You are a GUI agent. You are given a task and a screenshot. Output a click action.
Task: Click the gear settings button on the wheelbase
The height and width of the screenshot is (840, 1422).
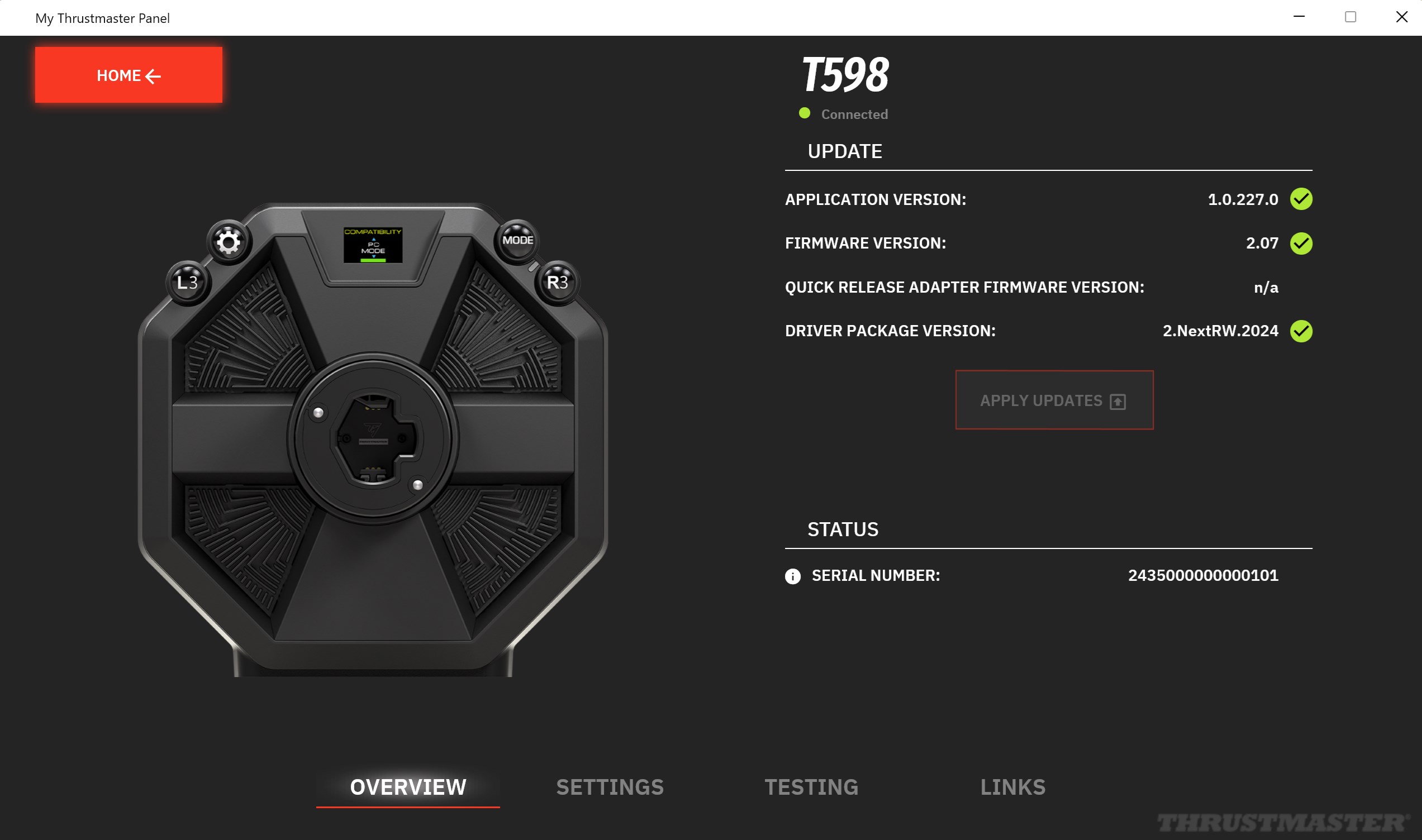[229, 242]
